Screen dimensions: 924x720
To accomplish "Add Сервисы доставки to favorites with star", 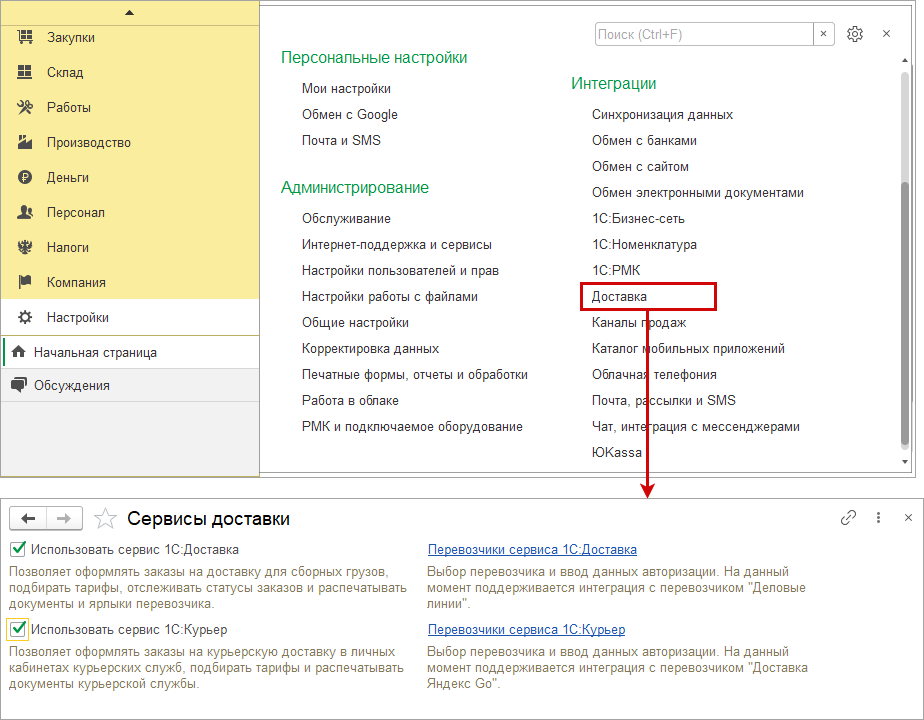I will (x=105, y=518).
